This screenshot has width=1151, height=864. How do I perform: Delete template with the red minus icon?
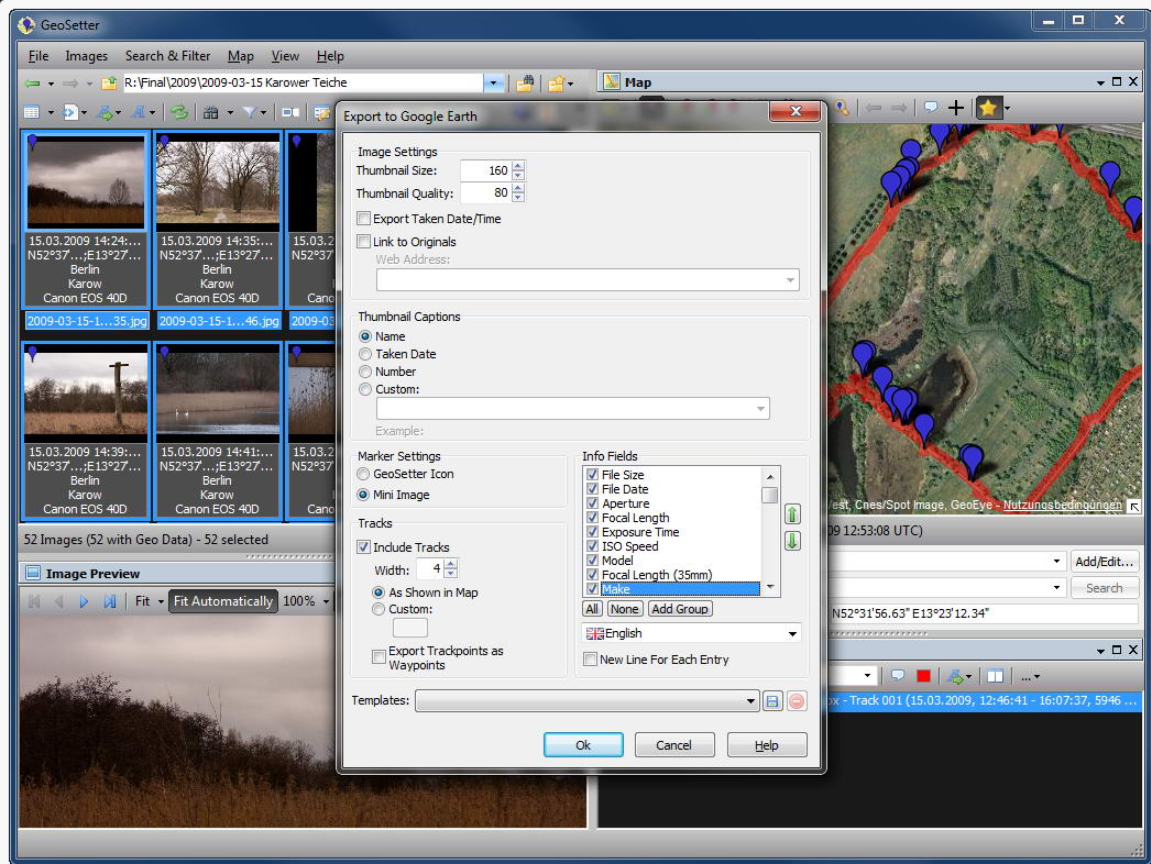(796, 701)
